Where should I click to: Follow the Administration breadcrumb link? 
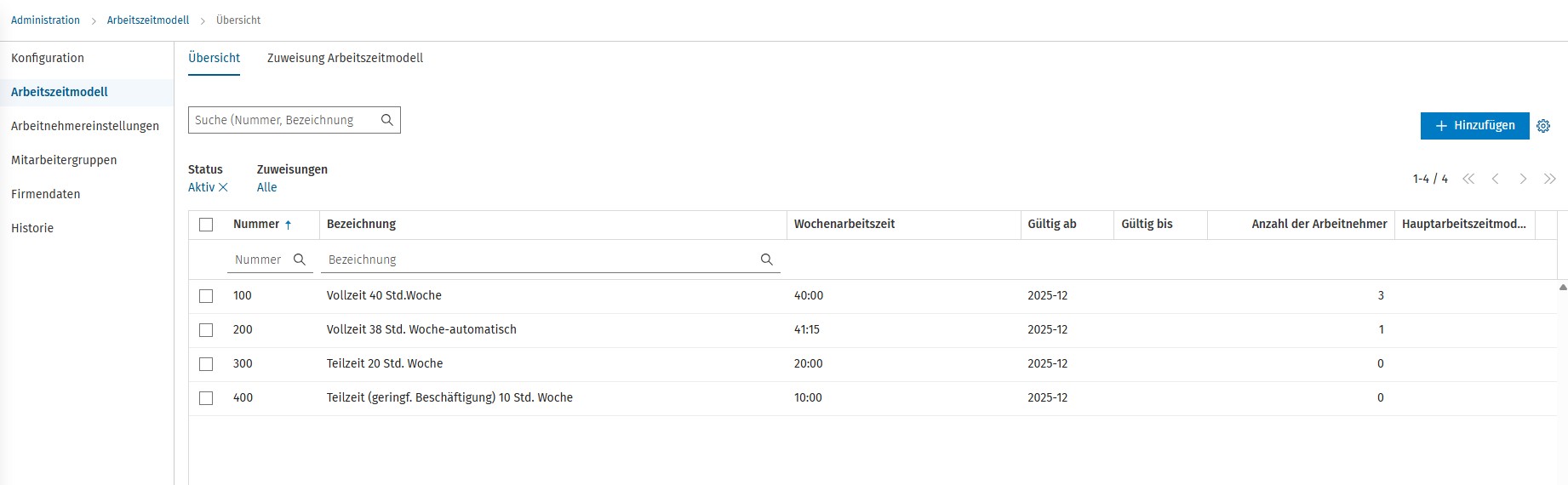coord(45,20)
